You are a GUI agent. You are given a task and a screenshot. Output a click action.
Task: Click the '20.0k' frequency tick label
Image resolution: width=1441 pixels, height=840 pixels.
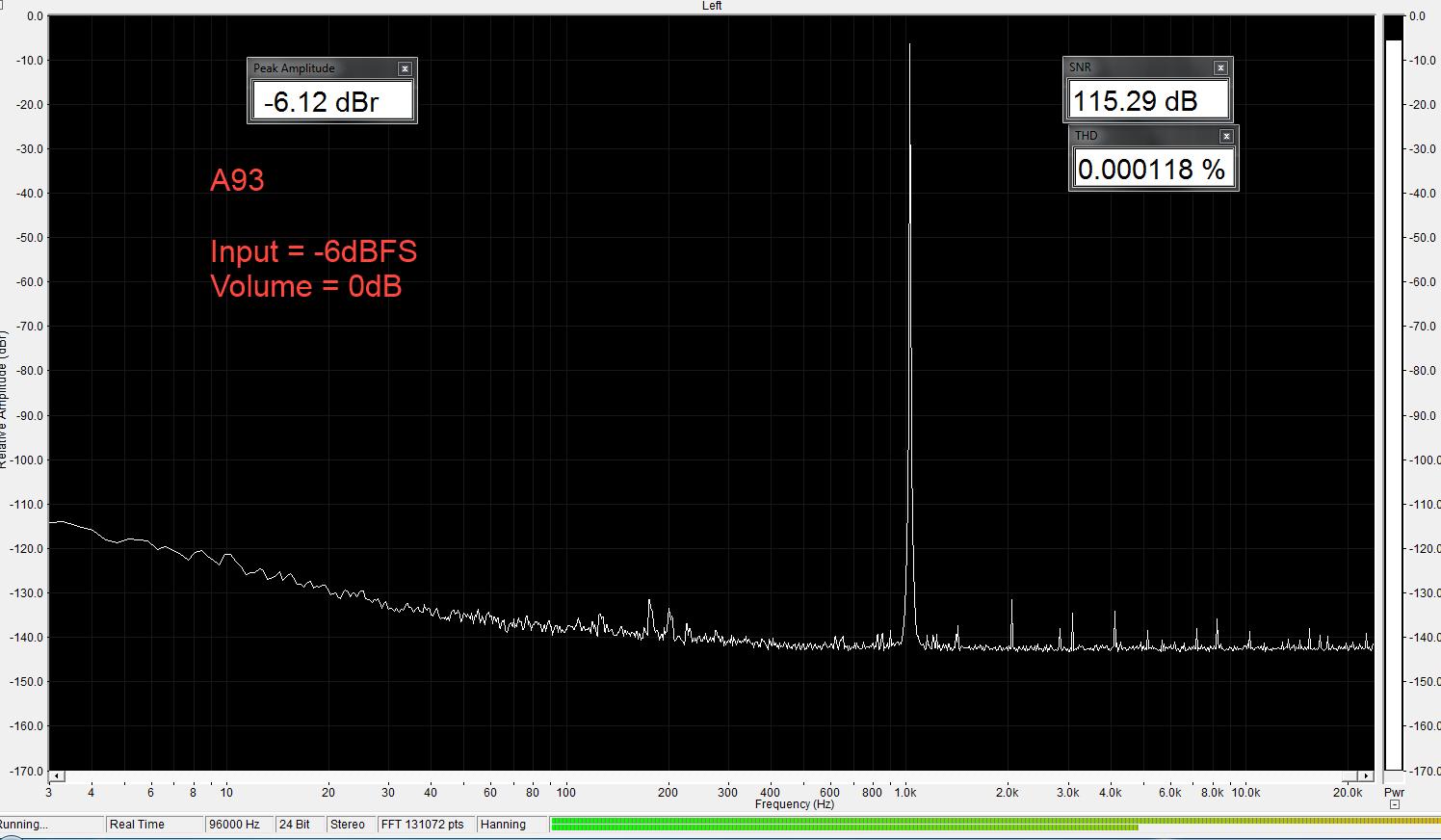click(x=1348, y=793)
